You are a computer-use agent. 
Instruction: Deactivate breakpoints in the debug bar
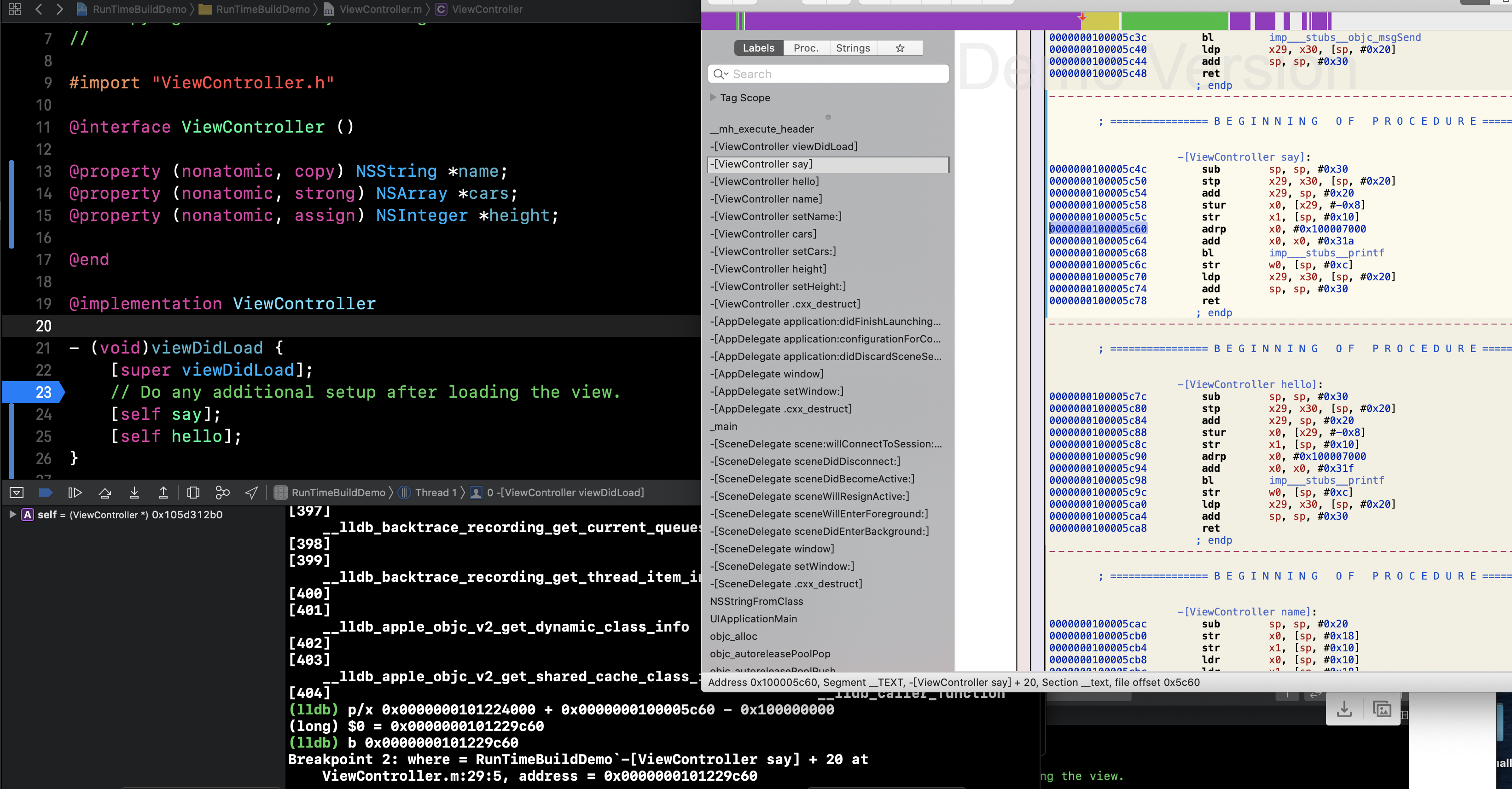(46, 493)
